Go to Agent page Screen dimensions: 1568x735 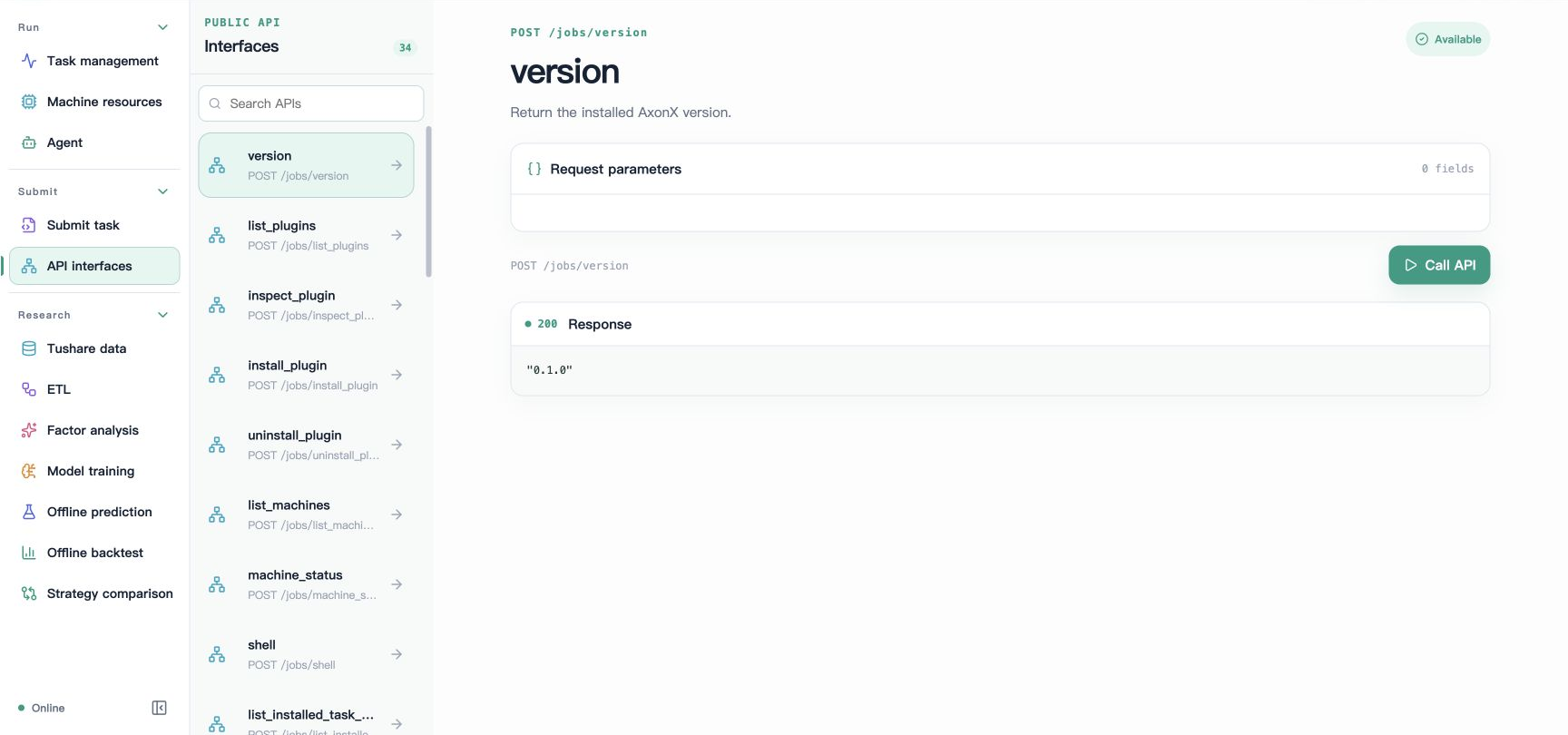tap(94, 142)
